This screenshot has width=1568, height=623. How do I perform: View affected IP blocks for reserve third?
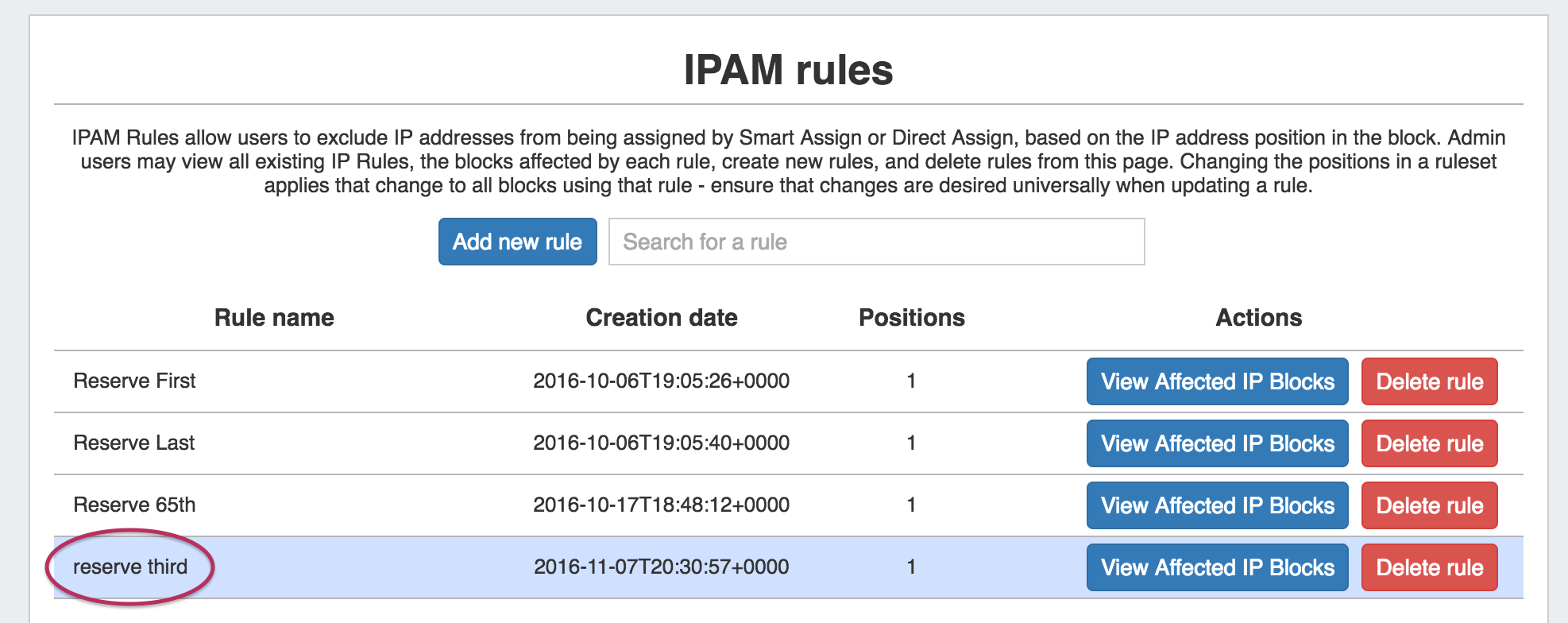tap(1217, 567)
